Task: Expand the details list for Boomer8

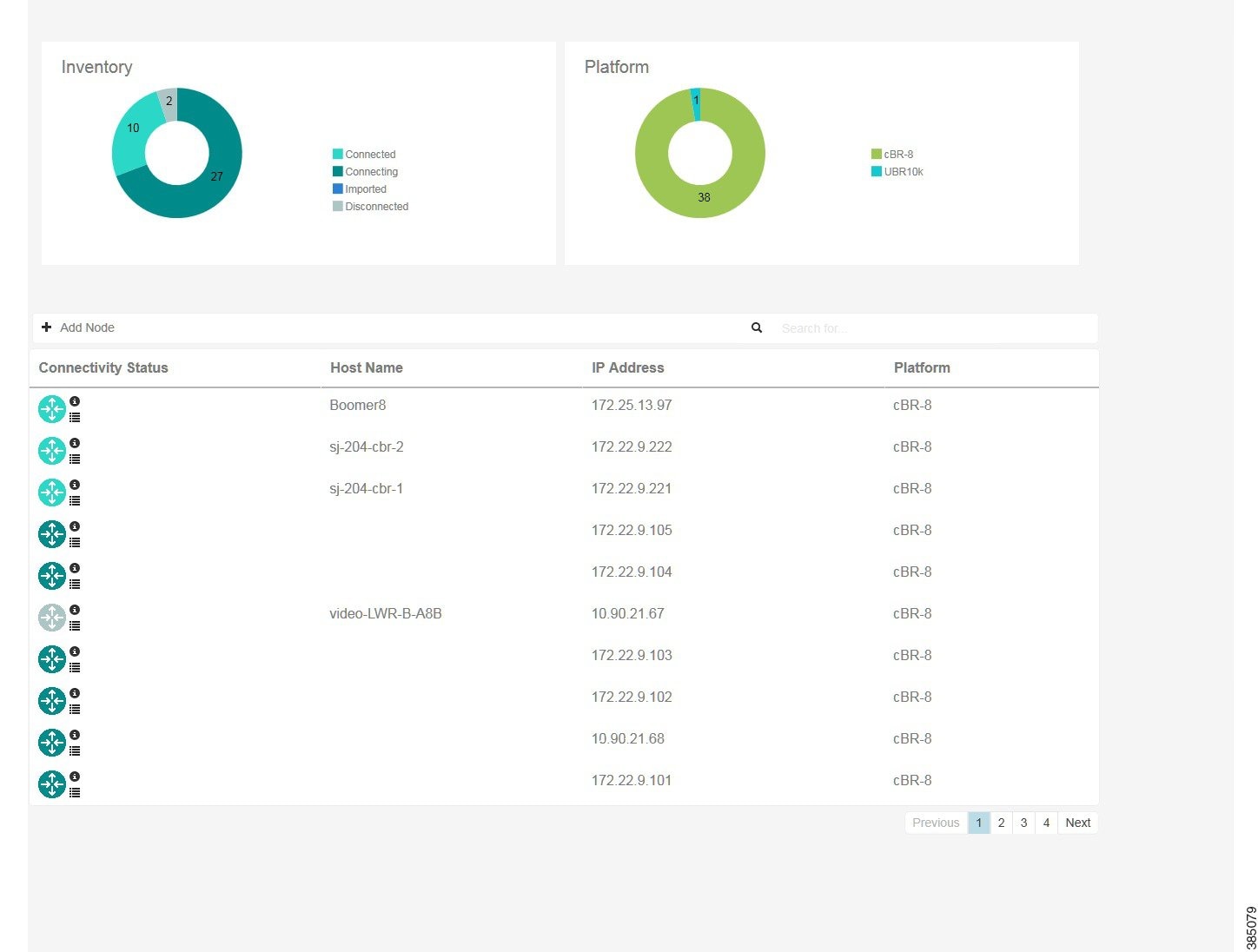Action: (x=75, y=417)
